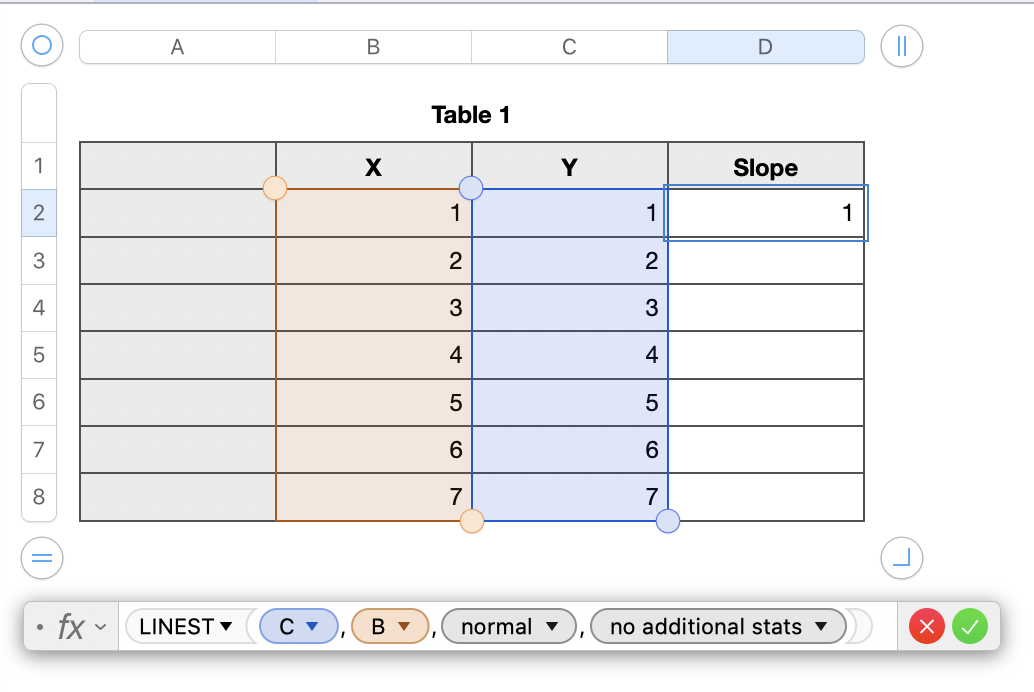Click the fx function icon
This screenshot has height=692, width=1034.
click(70, 627)
